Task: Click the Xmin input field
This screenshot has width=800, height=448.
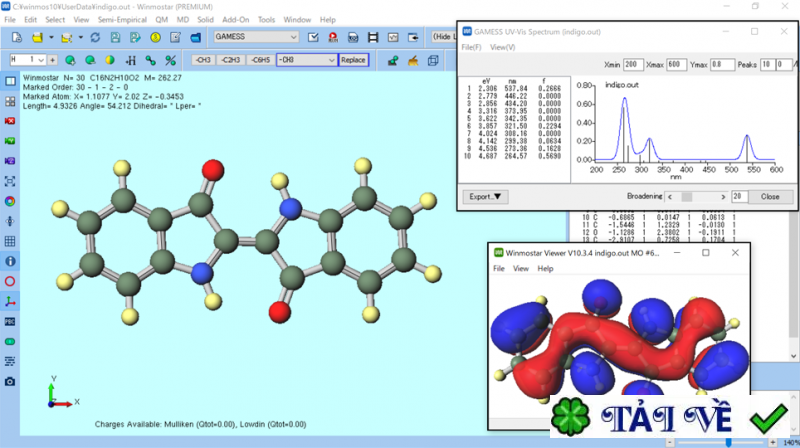Action: [x=633, y=65]
